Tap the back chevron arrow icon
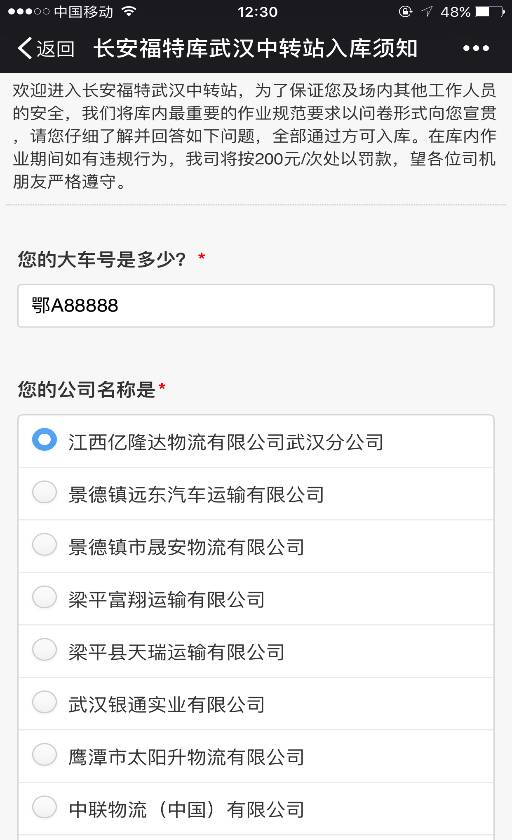Image resolution: width=512 pixels, height=840 pixels. [25, 48]
